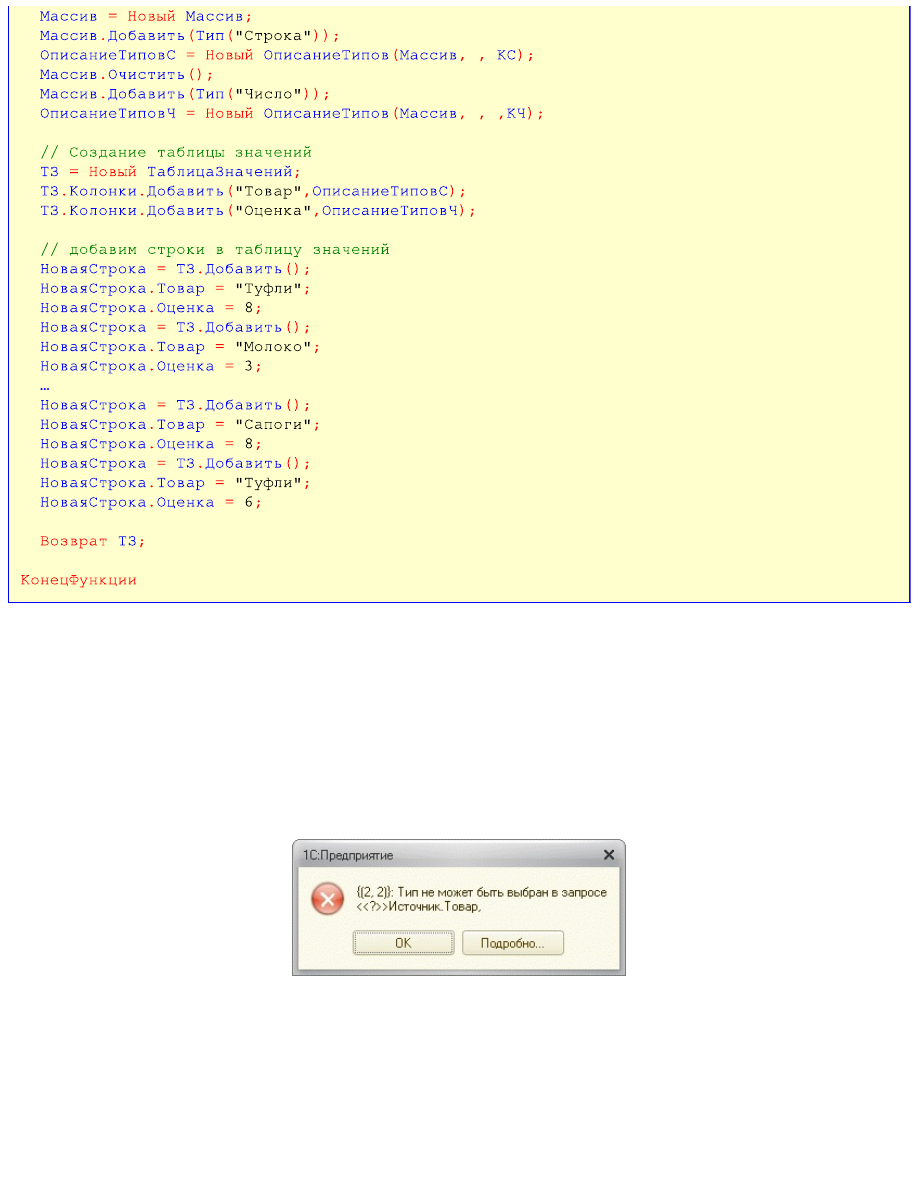Close the 1С:Предприятие dialog with the X
This screenshot has width=918, height=1188.
tap(609, 855)
